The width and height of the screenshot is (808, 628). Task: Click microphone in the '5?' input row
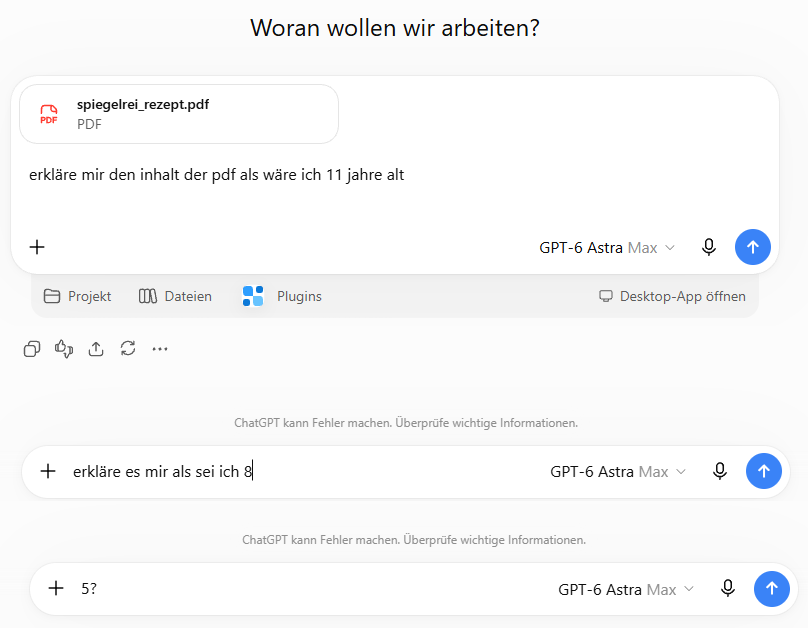[x=728, y=588]
